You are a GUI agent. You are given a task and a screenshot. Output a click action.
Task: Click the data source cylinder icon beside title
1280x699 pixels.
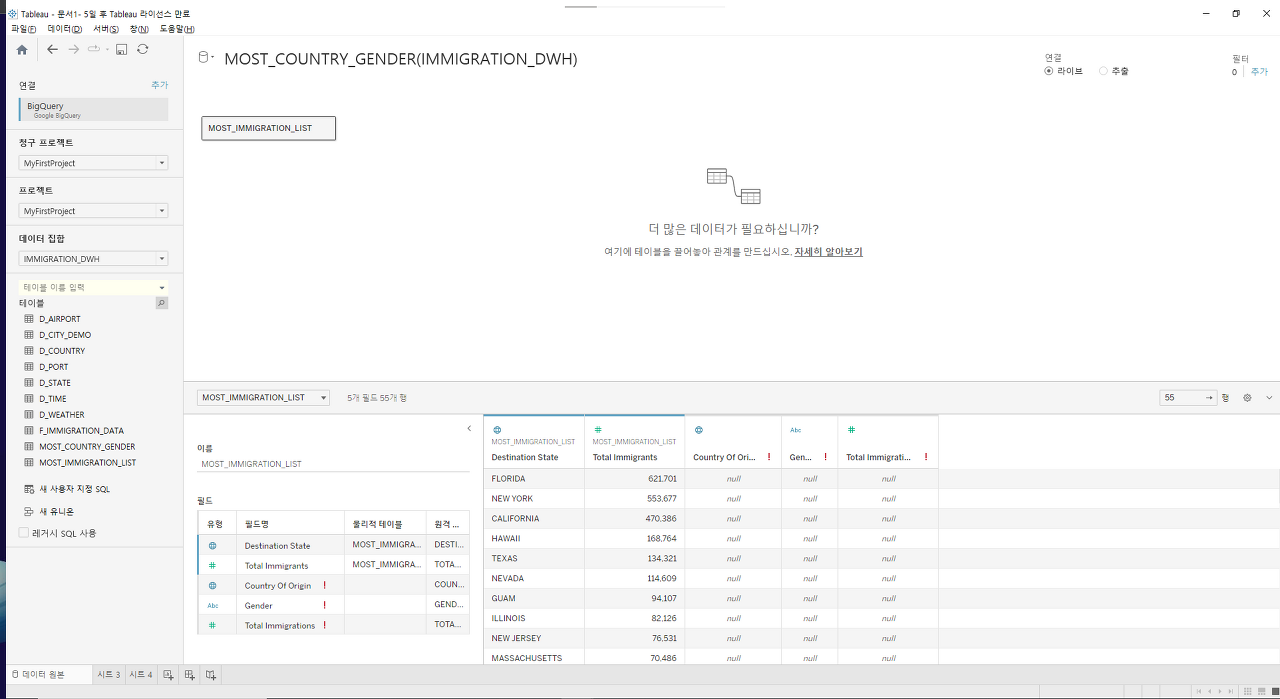pyautogui.click(x=204, y=58)
